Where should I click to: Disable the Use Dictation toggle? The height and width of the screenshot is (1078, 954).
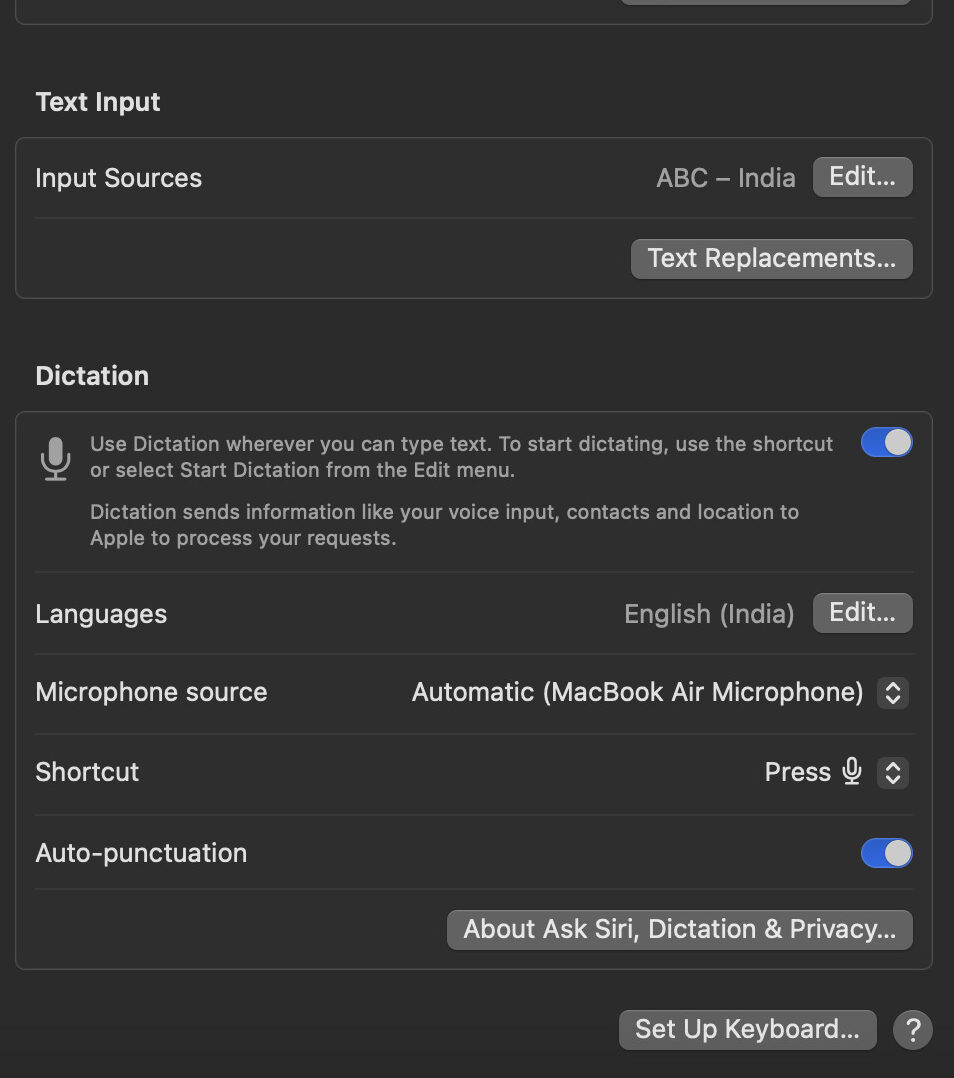pos(886,441)
